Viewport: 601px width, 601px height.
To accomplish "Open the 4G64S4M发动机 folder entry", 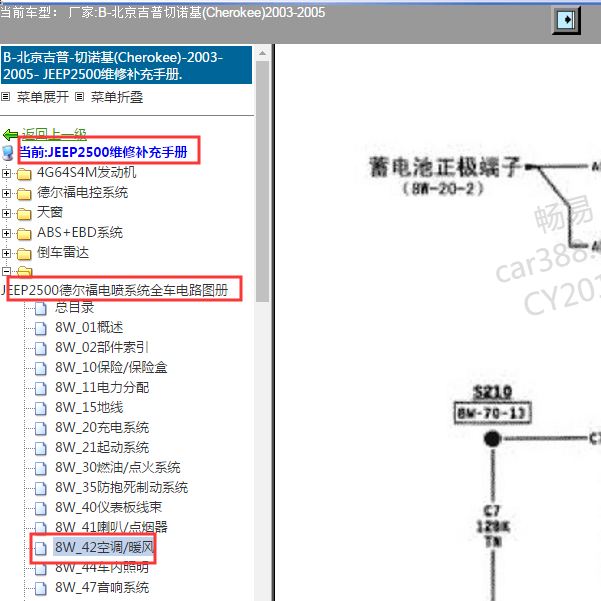I will point(86,172).
